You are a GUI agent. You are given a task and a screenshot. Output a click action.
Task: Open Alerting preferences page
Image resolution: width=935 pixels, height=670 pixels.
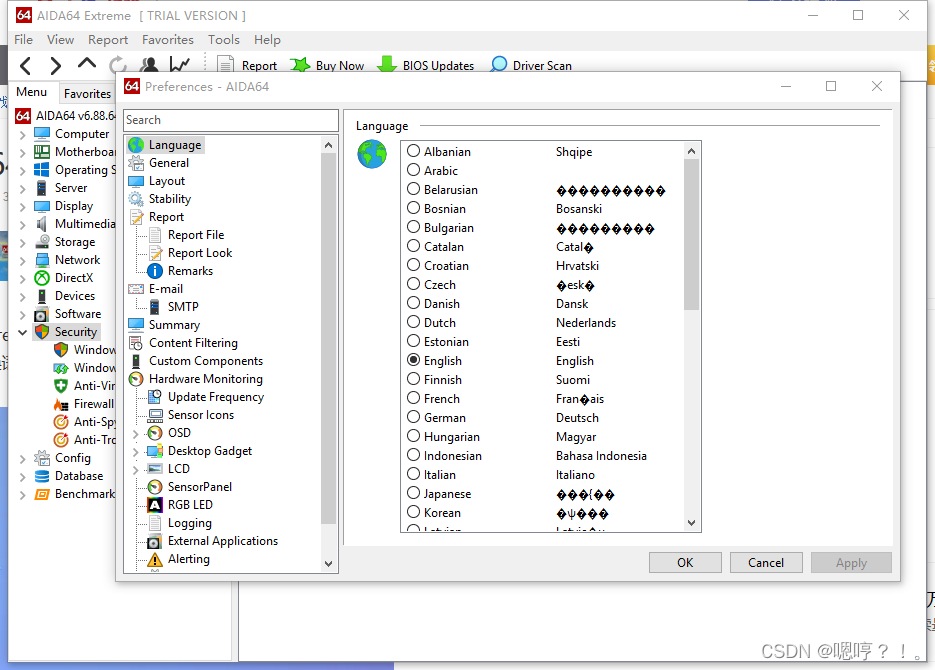188,559
